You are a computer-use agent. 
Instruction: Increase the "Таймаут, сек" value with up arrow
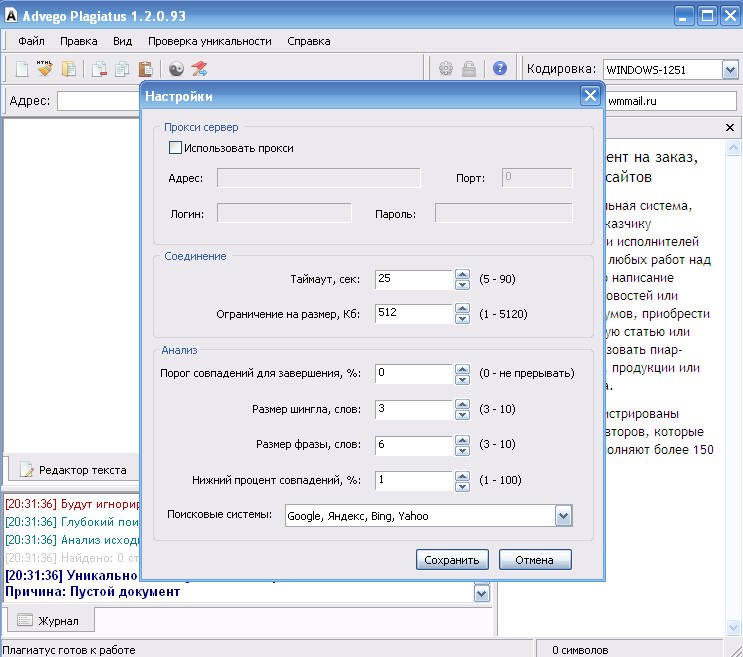(x=462, y=274)
